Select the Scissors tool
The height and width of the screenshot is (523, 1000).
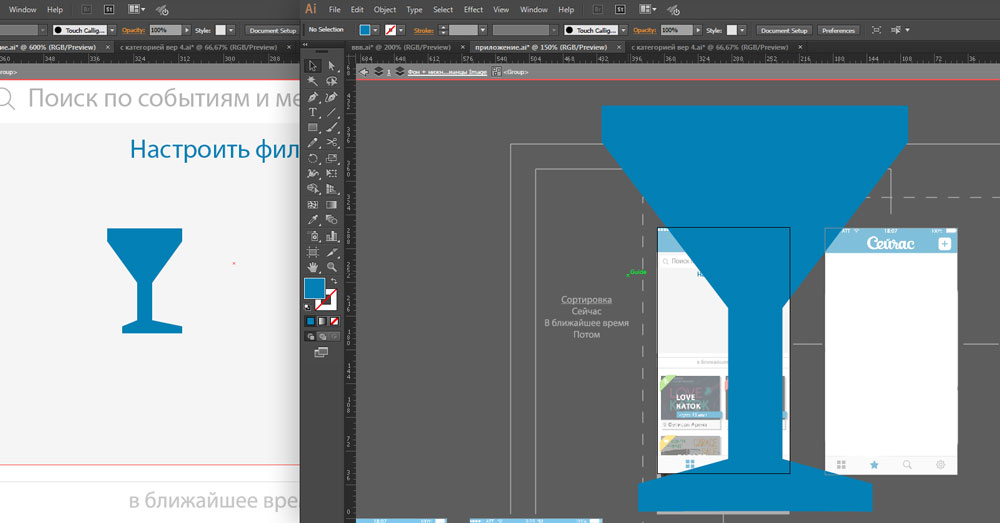click(332, 143)
